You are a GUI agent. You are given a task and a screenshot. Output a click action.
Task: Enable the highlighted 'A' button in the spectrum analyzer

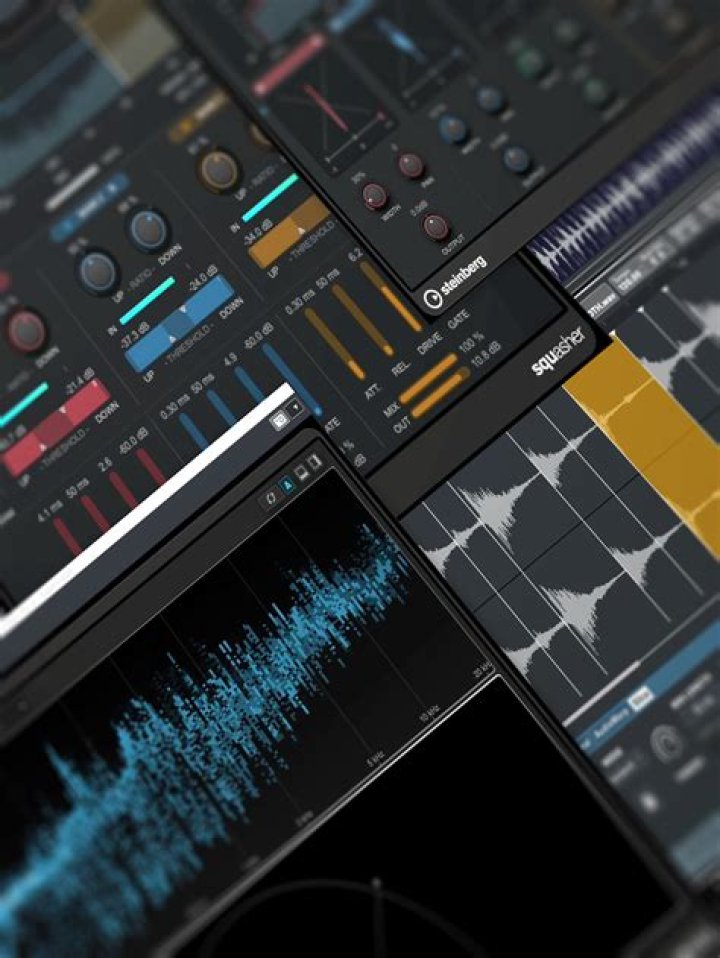286,486
